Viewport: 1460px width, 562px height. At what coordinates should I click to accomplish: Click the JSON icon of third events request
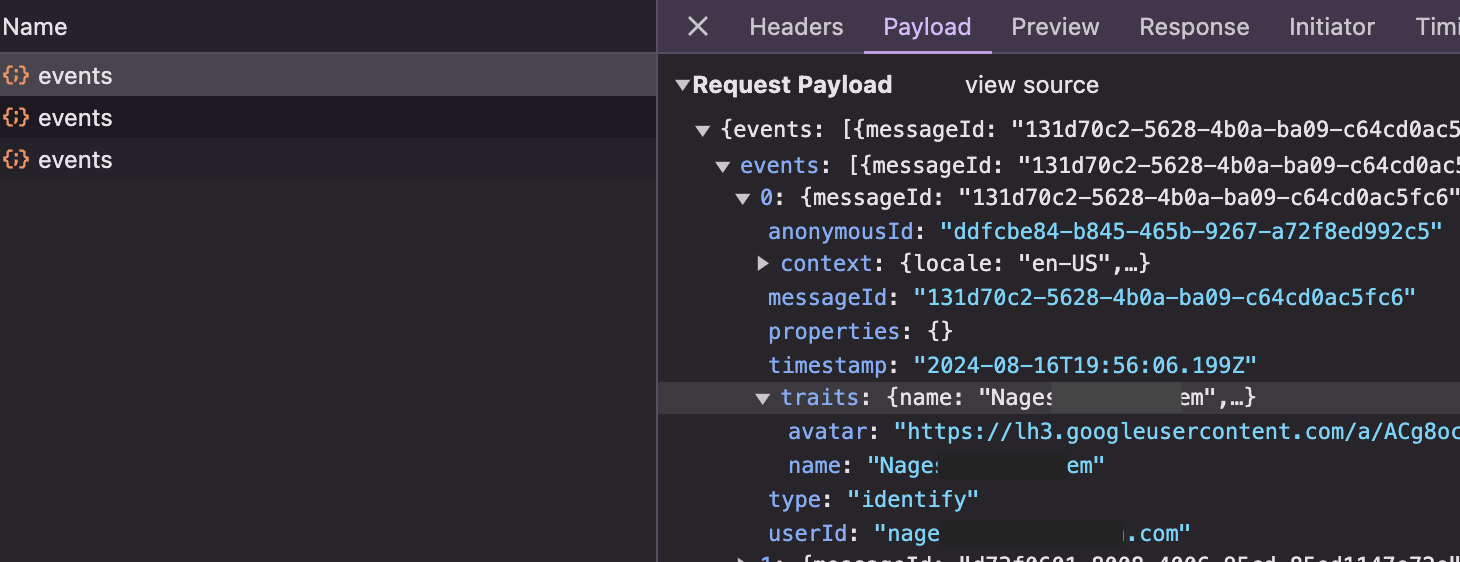point(16,160)
